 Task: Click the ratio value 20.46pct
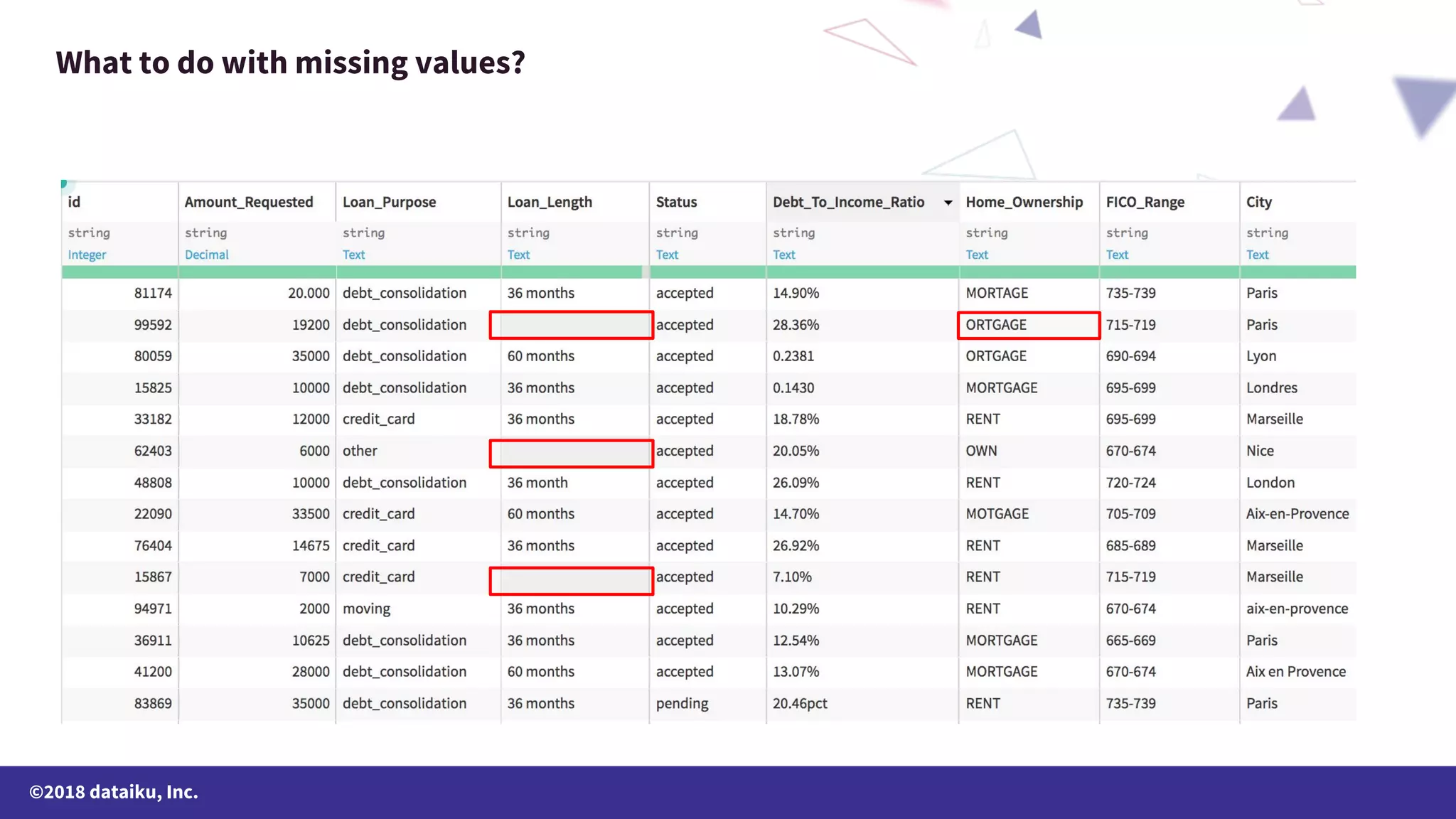[x=800, y=703]
